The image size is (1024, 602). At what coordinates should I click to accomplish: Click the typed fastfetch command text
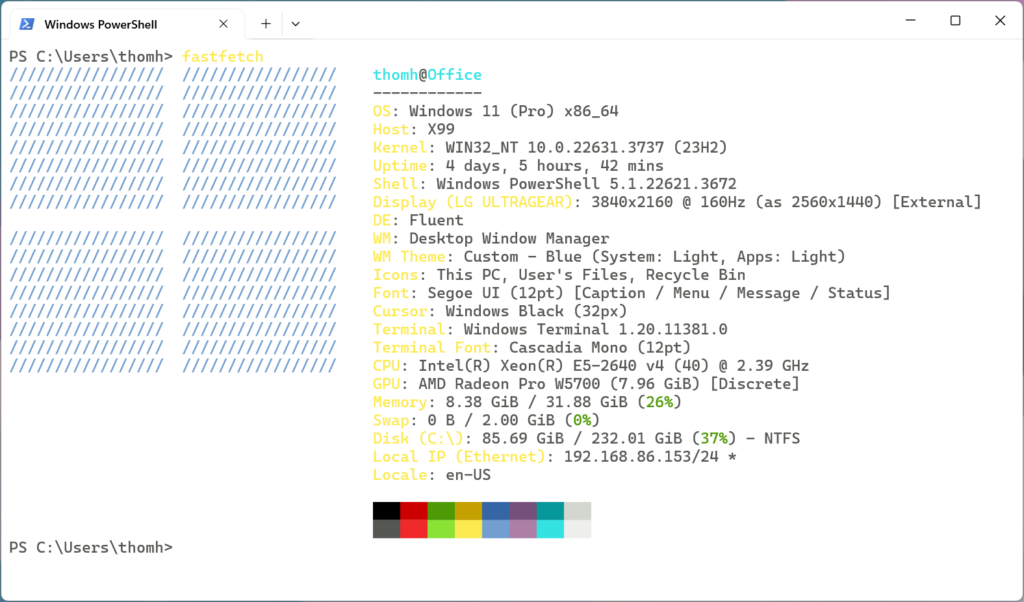(223, 57)
